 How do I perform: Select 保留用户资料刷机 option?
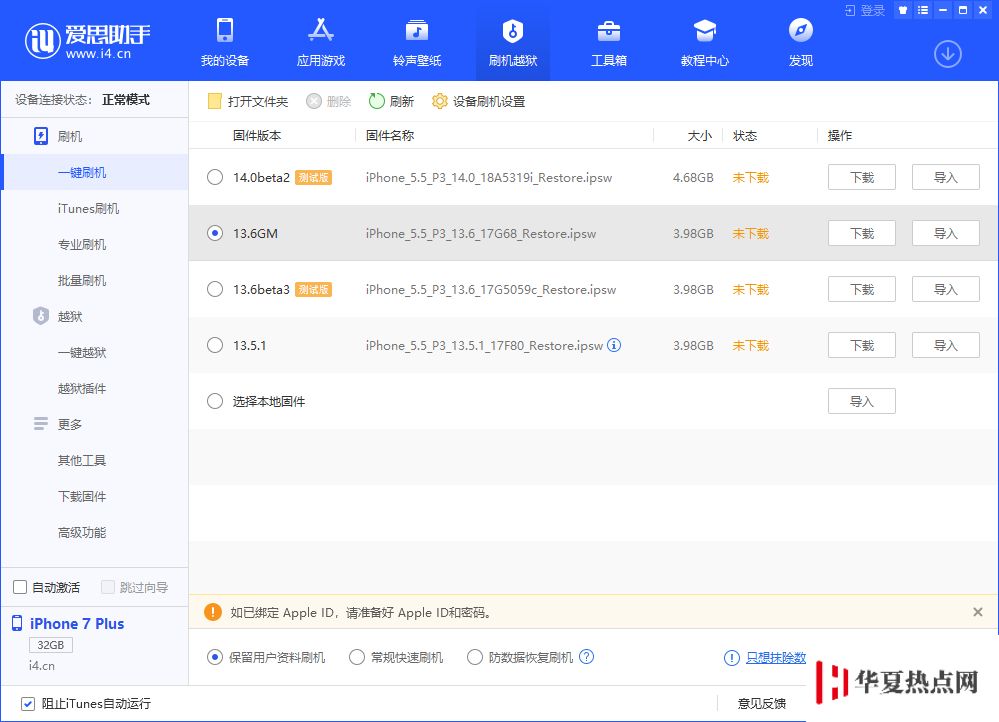coord(215,657)
